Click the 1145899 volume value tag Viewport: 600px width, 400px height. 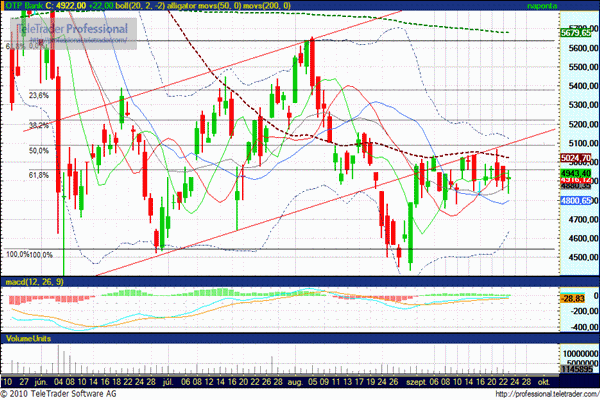click(x=577, y=369)
